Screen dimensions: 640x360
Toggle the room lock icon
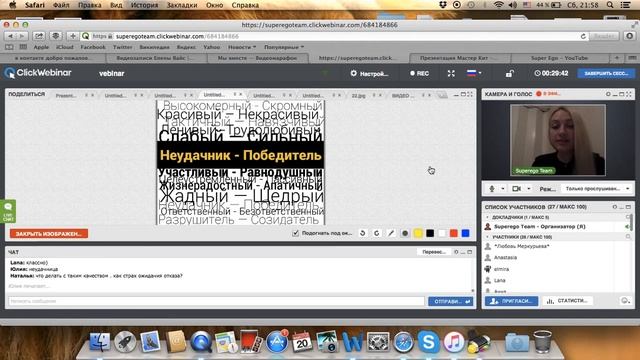pyautogui.click(x=509, y=73)
